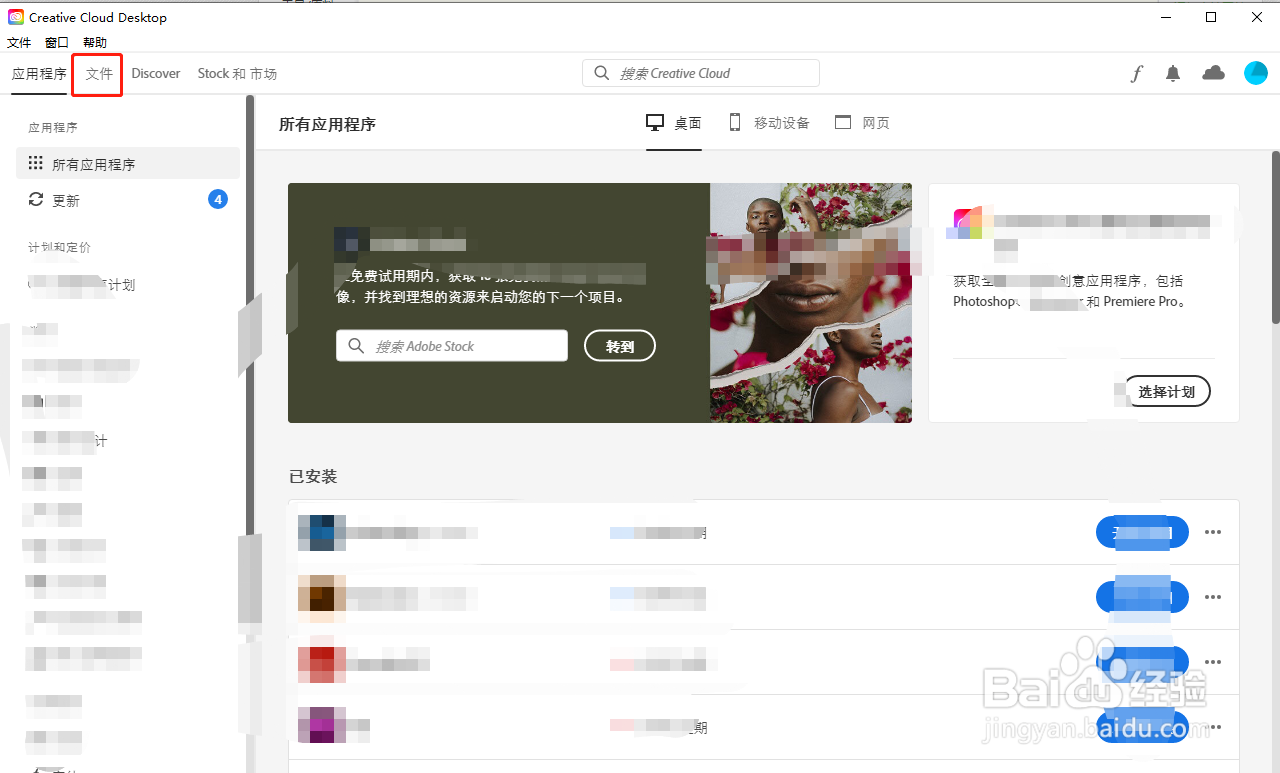Focus the 搜索 Creative Cloud search field
This screenshot has width=1280, height=773.
click(x=701, y=73)
